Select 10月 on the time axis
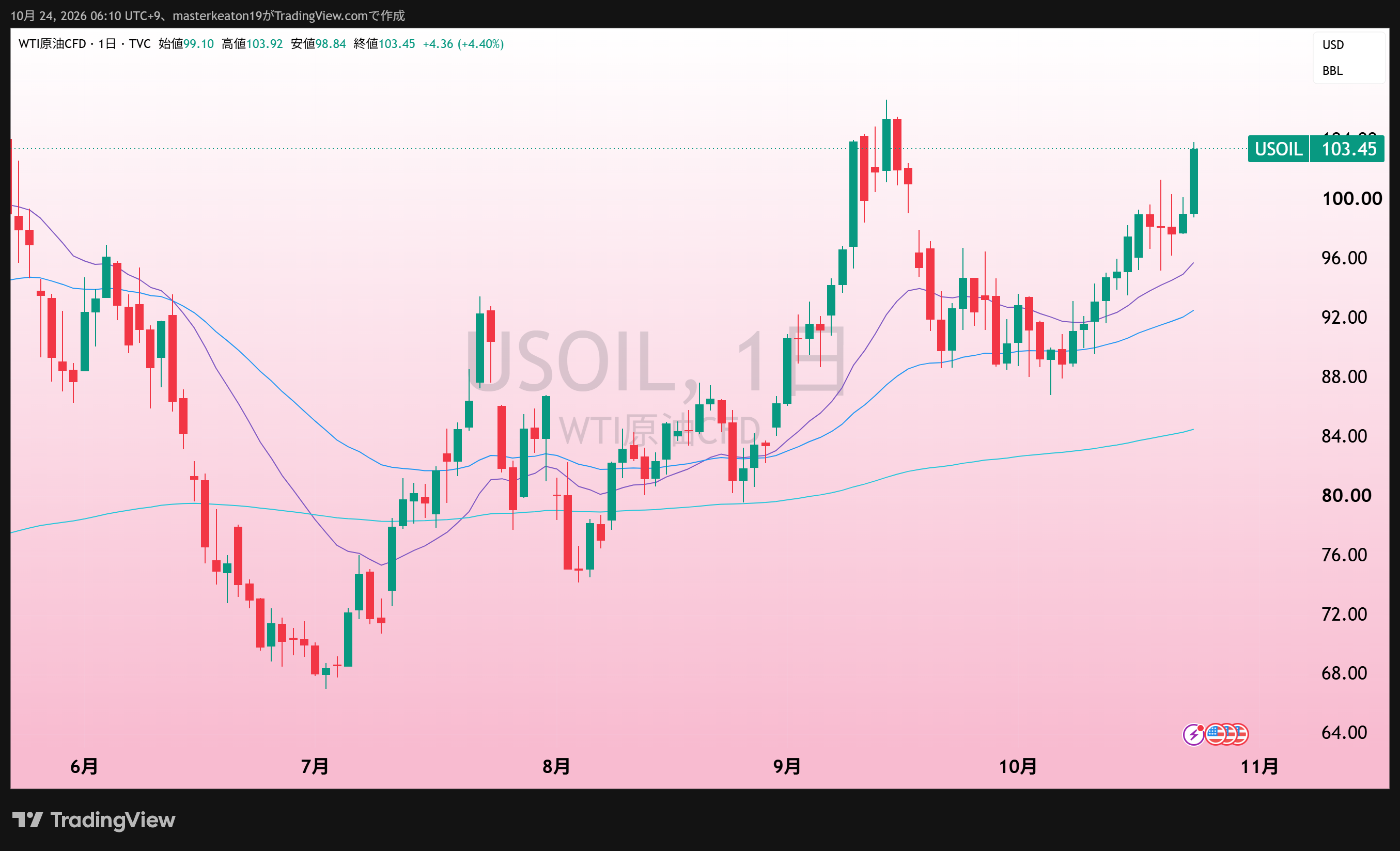 (x=1018, y=767)
